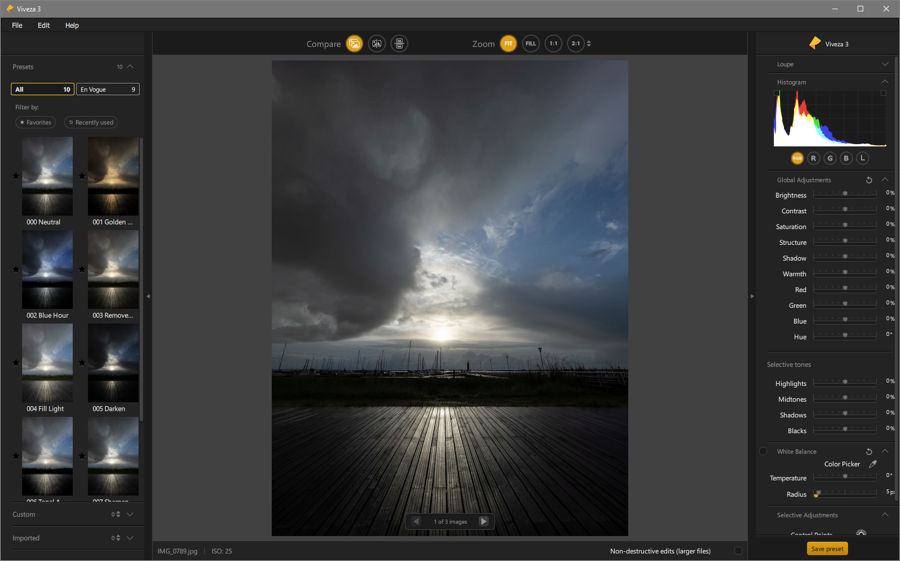This screenshot has width=900, height=561.
Task: Pick the White Balance color picker eyedropper
Action: coord(872,464)
